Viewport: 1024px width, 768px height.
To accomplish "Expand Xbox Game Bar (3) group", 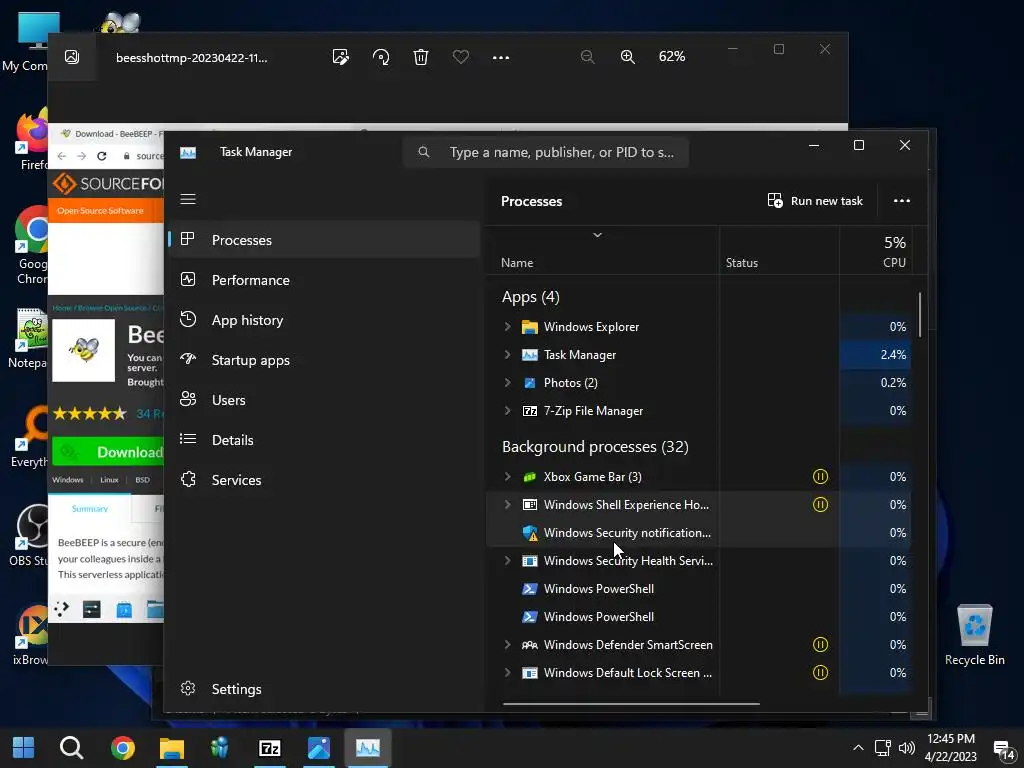I will click(x=507, y=477).
